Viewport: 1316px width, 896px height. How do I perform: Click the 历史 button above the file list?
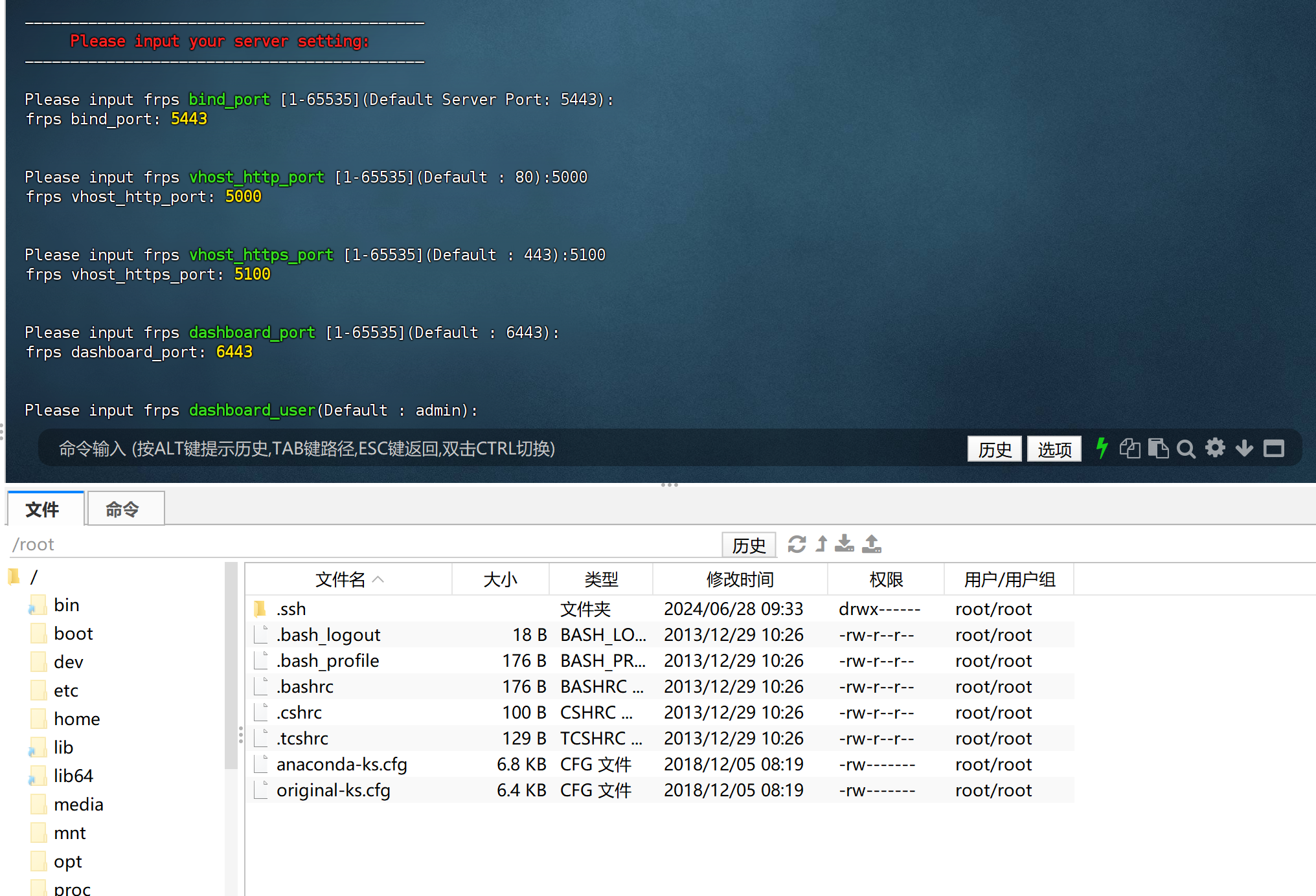coord(748,544)
